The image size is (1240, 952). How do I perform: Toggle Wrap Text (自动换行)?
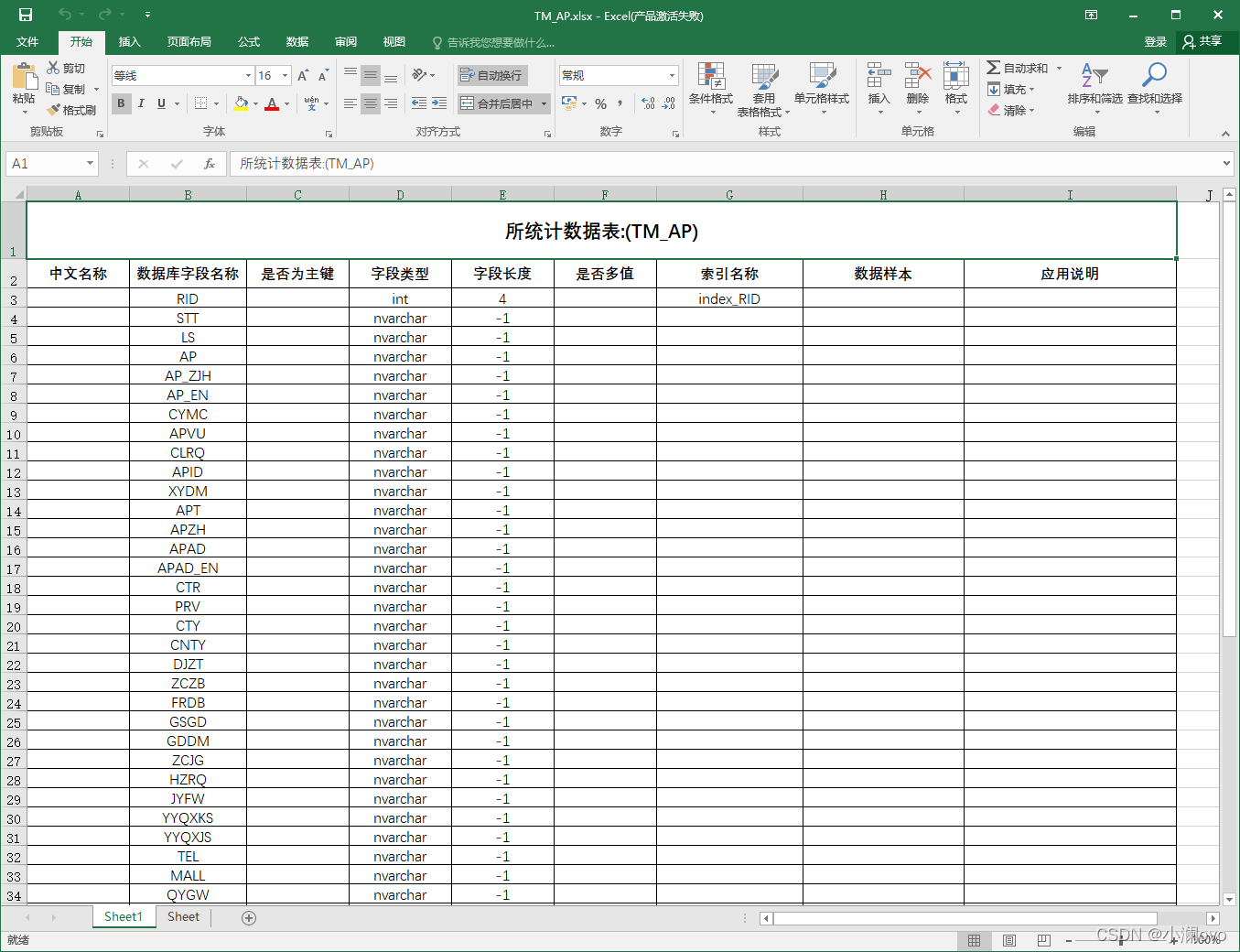click(x=491, y=75)
